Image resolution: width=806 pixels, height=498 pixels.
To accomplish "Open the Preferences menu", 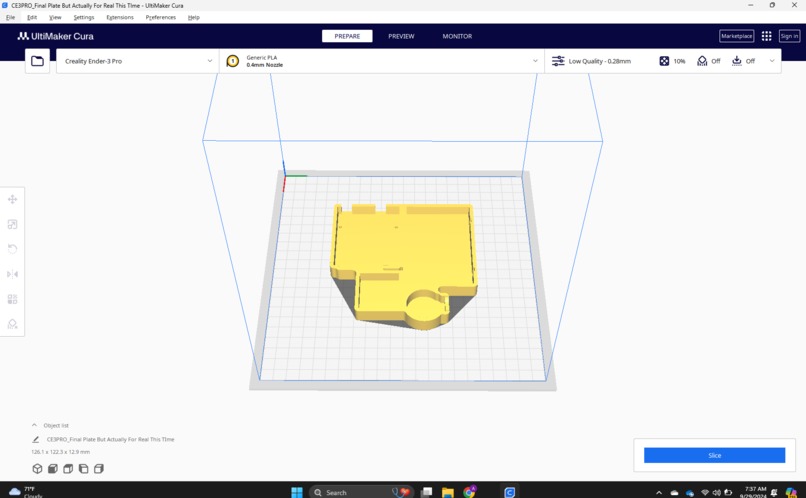I will click(x=160, y=17).
